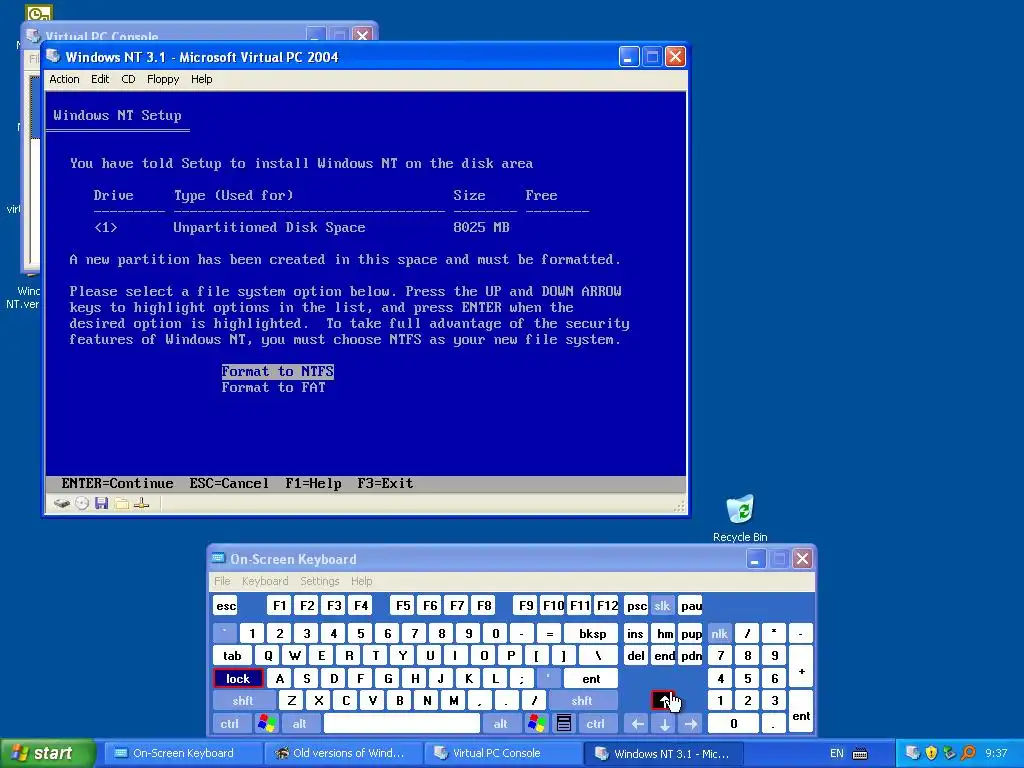
Task: Click the Safely Remove Hardware tray icon
Action: pyautogui.click(x=950, y=753)
